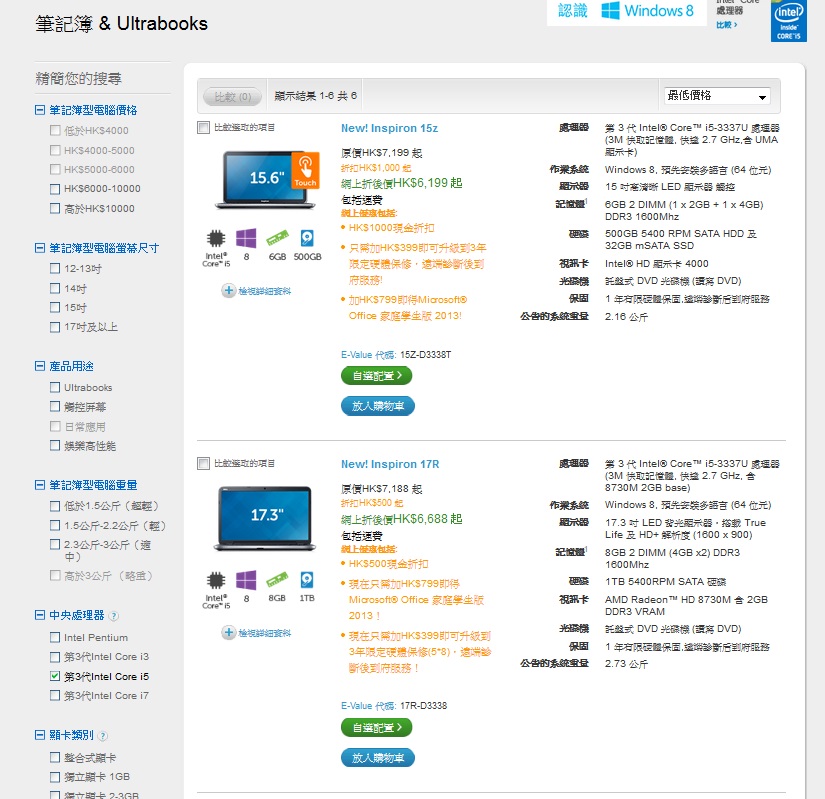
Task: Check the 娛樂高性能 usage filter
Action: coord(55,446)
